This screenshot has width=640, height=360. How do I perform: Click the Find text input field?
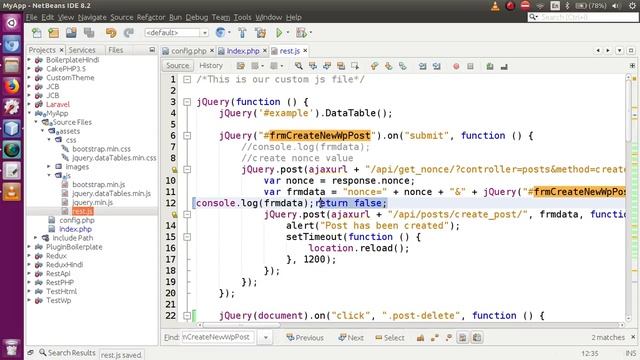point(218,337)
